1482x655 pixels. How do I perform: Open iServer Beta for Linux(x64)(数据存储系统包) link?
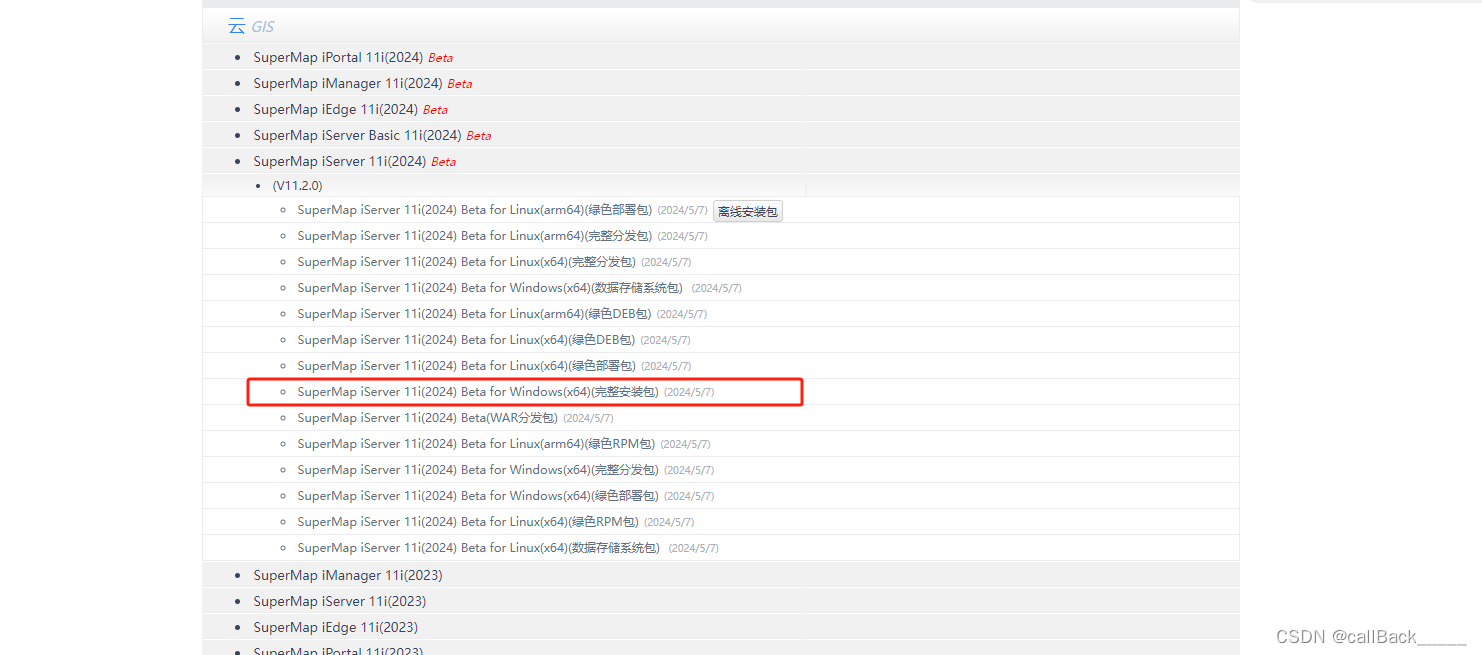(x=479, y=548)
